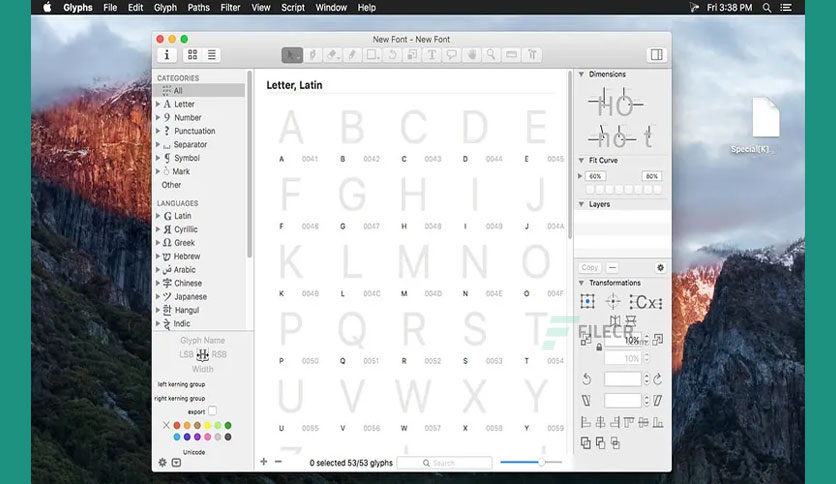Select the Text tool
This screenshot has width=836, height=484.
coord(432,55)
